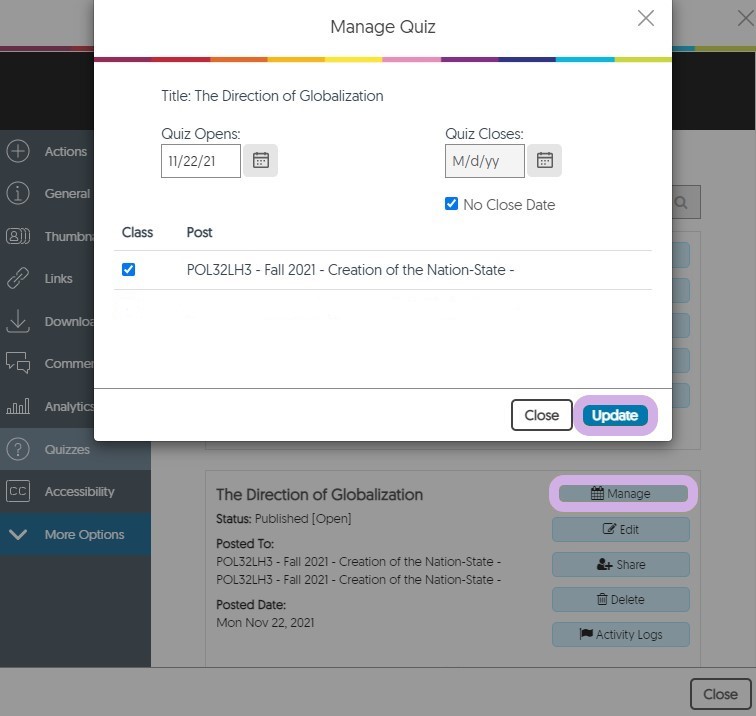Uncheck the POL32LH3 class checkbox

(128, 269)
